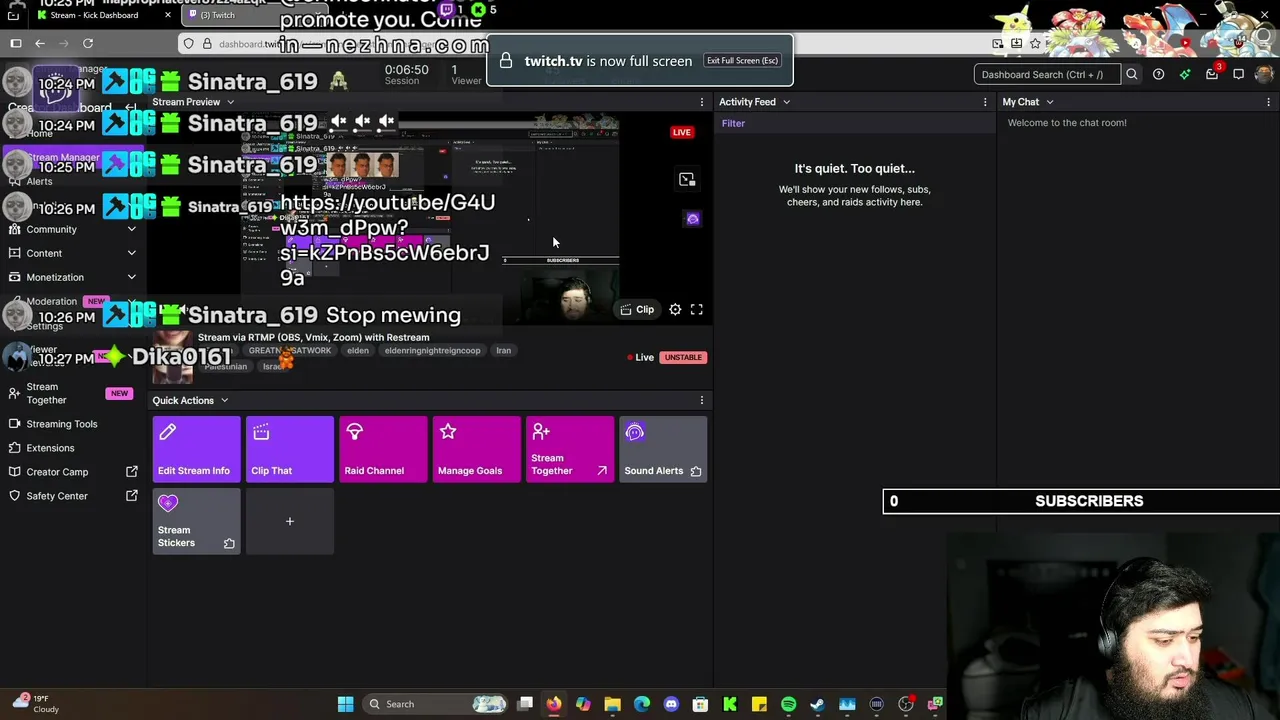Open the Stream Stickers quick action
Image resolution: width=1280 pixels, height=720 pixels.
coord(196,521)
